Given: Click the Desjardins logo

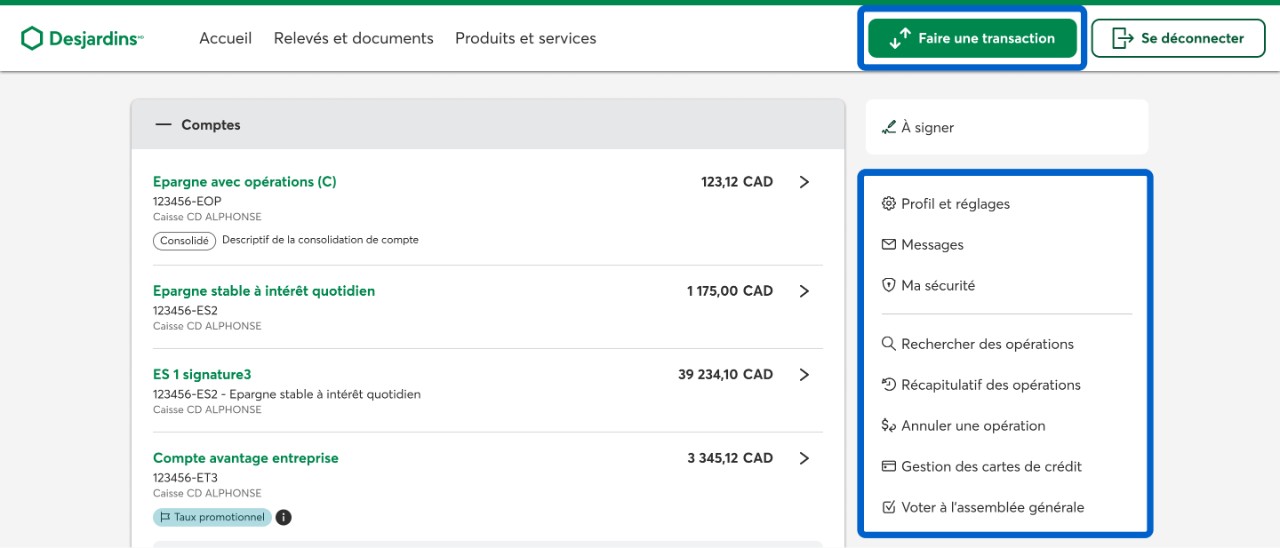Looking at the screenshot, I should (82, 38).
